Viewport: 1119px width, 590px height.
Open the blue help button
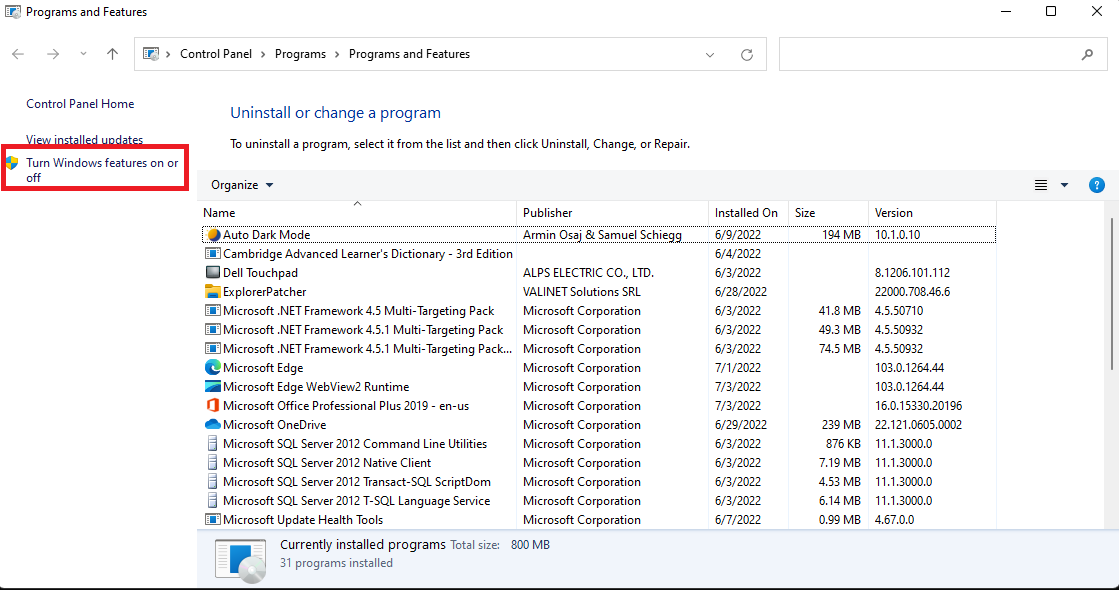[1096, 185]
